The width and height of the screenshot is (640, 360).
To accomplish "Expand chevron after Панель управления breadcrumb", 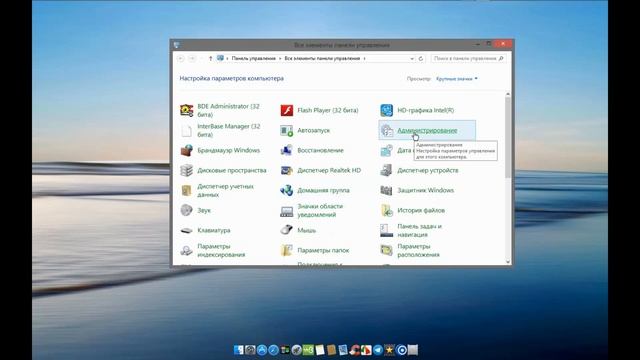I will pos(280,58).
